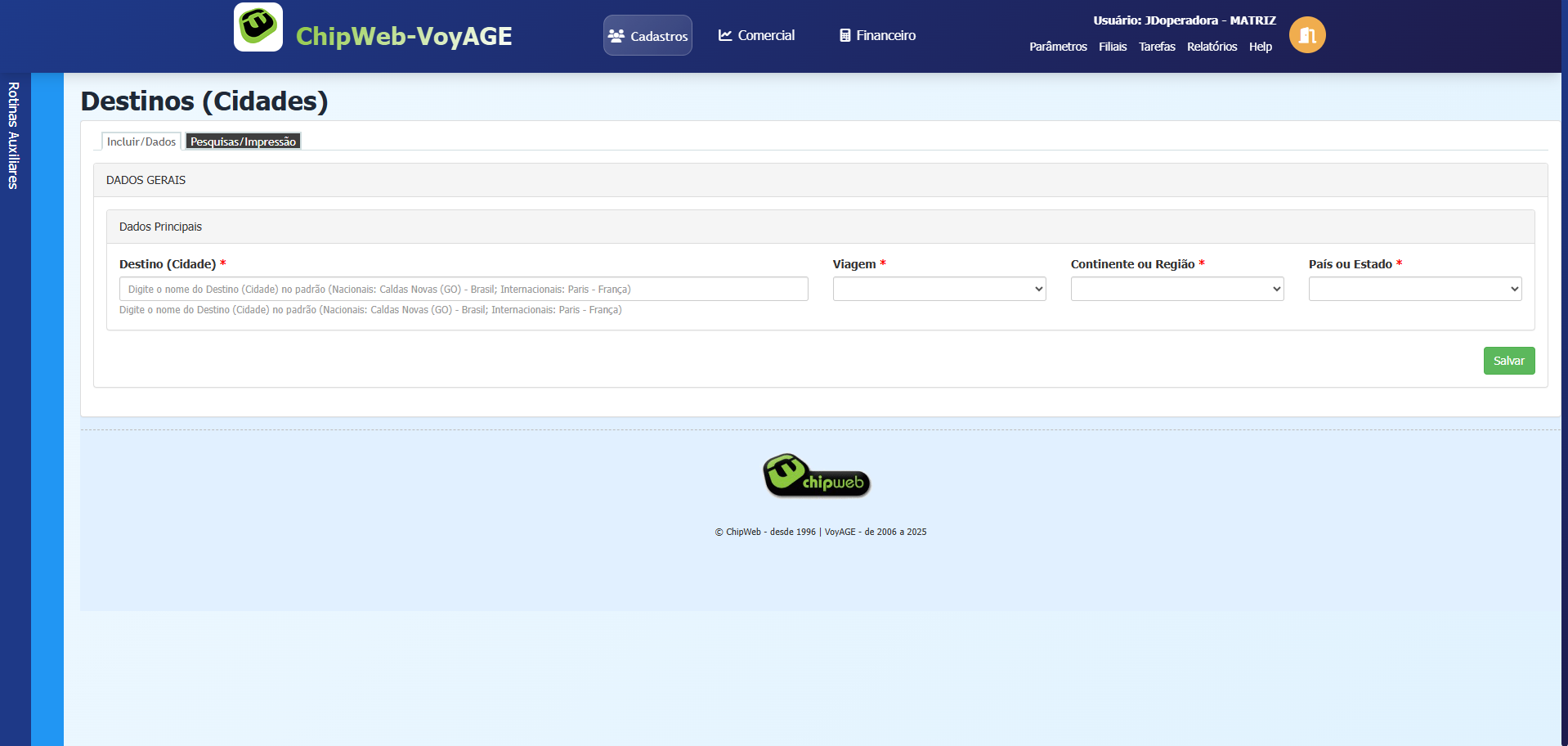The width and height of the screenshot is (1568, 746).
Task: Click the Comercial chart icon
Action: click(x=724, y=35)
